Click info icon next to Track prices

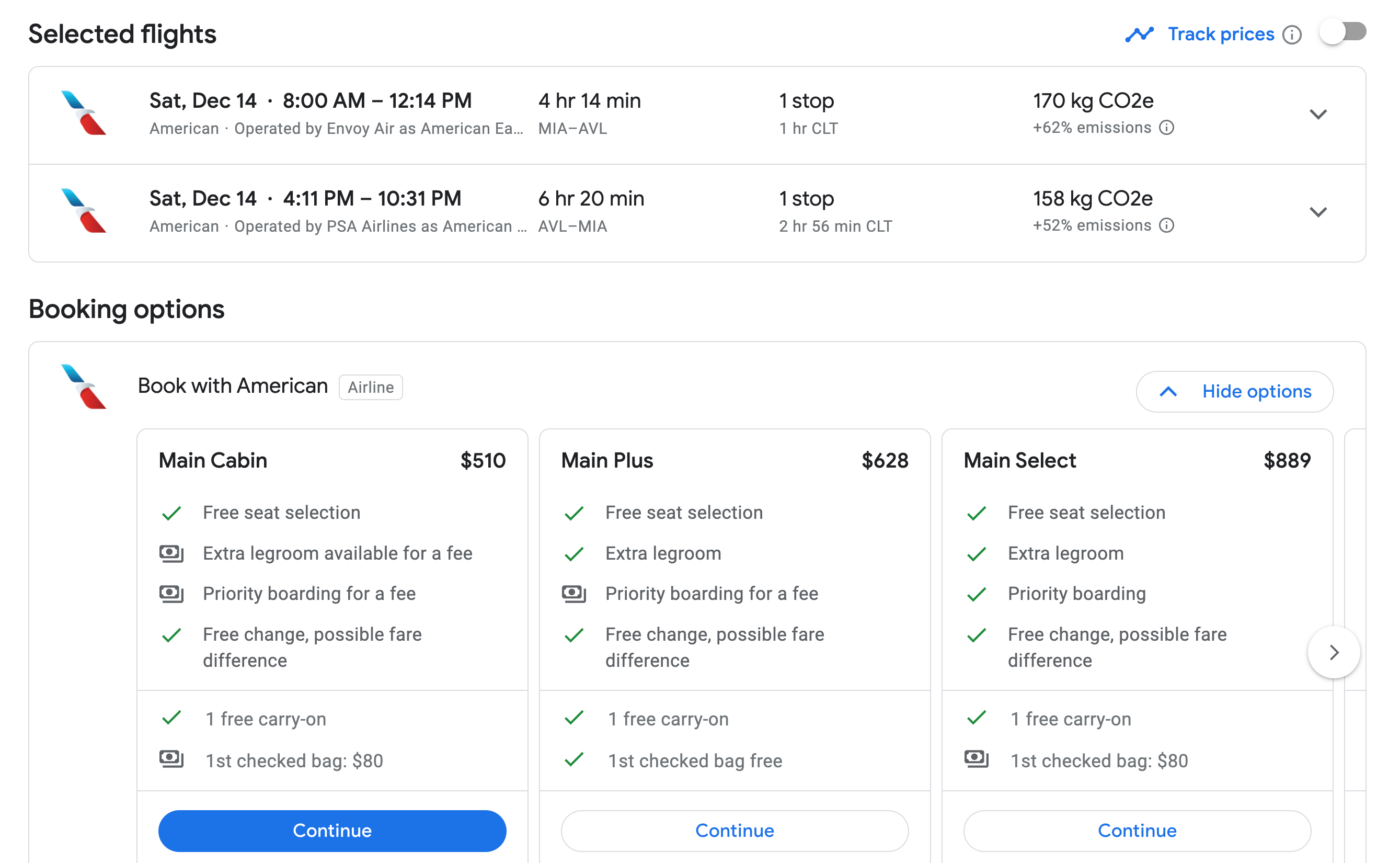click(x=1292, y=35)
